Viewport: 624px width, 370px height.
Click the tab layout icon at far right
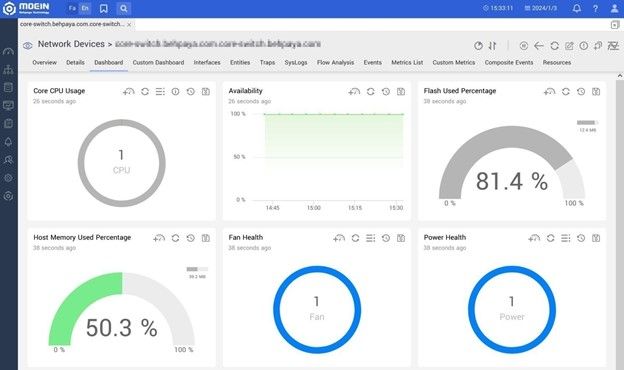click(615, 25)
